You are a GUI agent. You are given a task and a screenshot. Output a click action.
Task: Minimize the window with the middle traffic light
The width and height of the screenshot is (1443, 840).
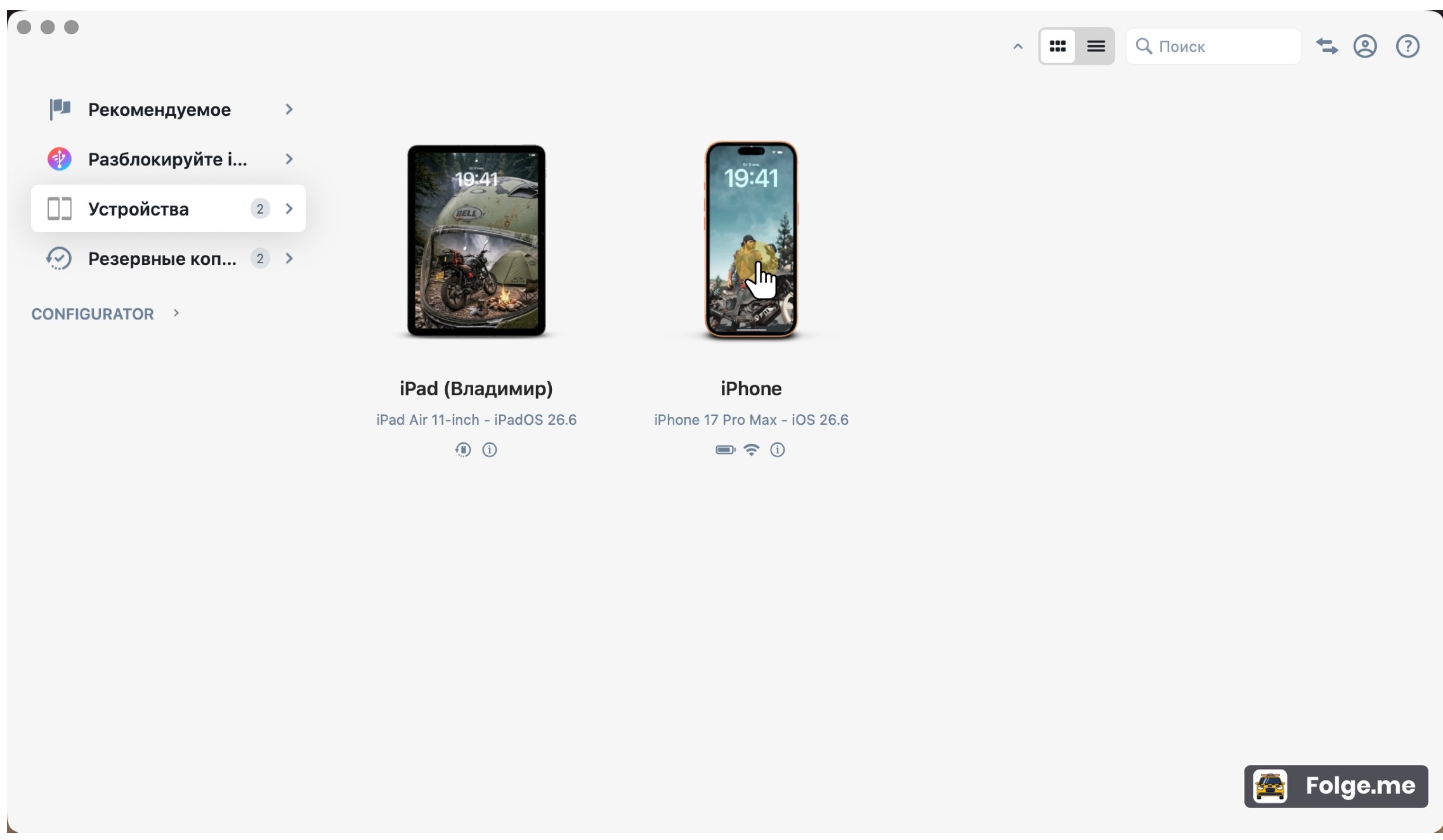coord(48,27)
